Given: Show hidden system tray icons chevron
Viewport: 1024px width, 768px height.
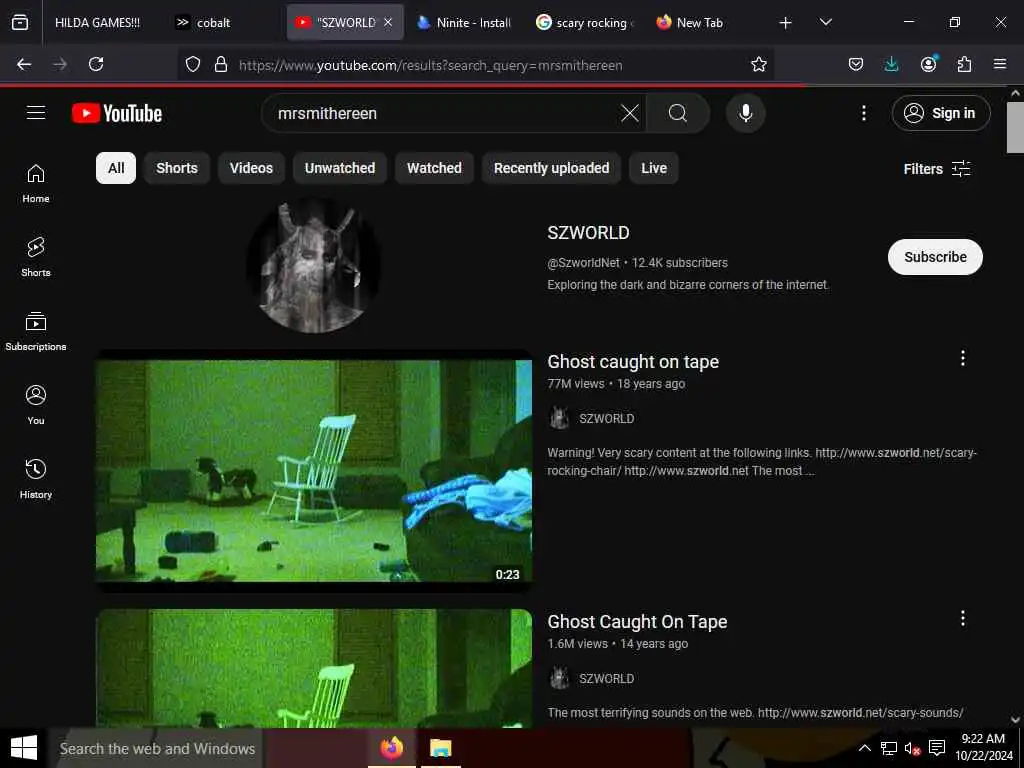Looking at the screenshot, I should (864, 748).
